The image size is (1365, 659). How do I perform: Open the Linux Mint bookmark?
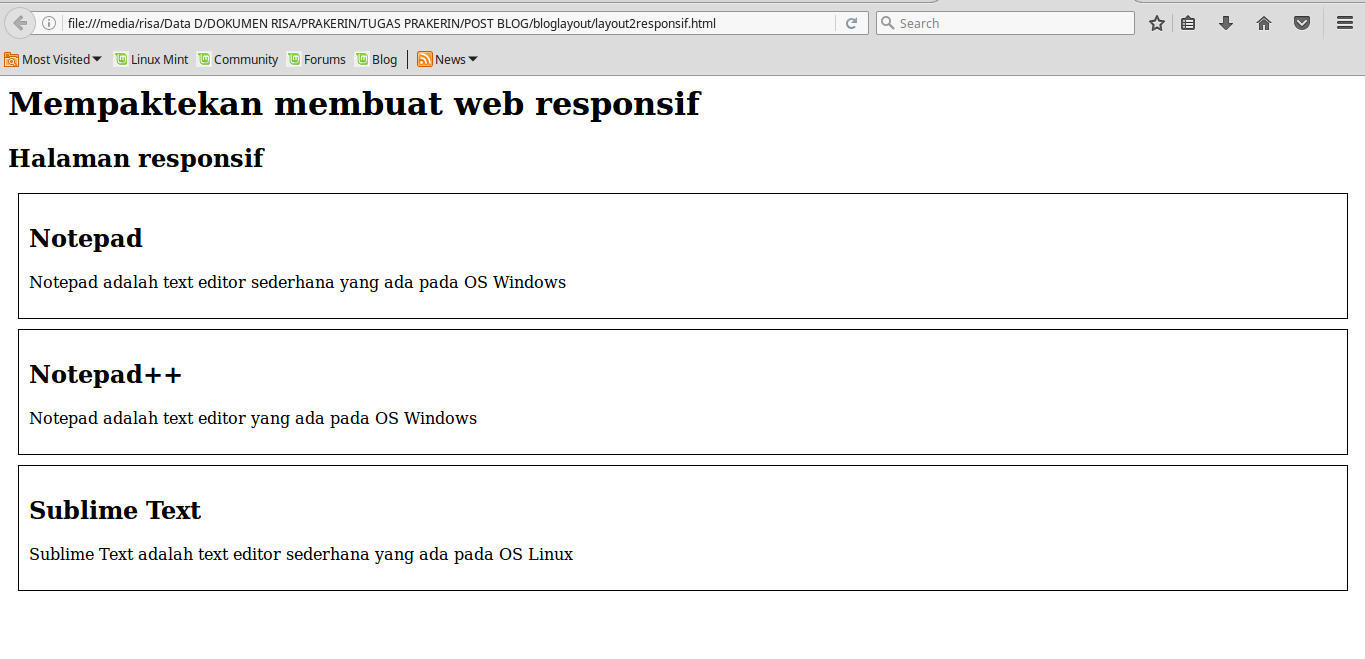click(151, 59)
